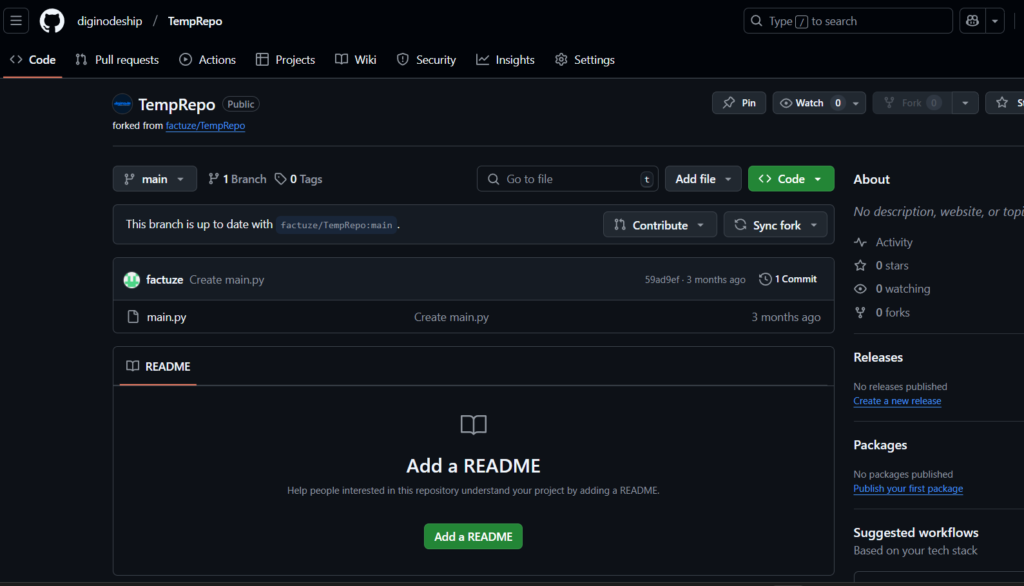1024x586 pixels.
Task: Follow the Create a new release link
Action: point(897,401)
